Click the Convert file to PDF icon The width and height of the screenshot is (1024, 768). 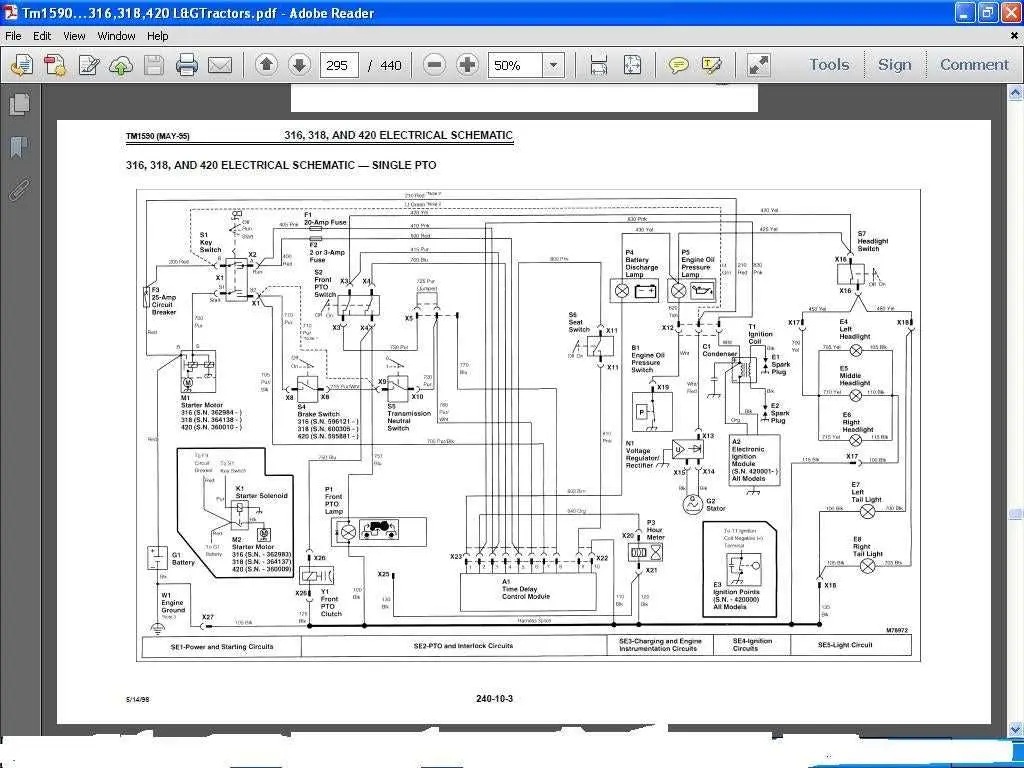click(x=55, y=65)
